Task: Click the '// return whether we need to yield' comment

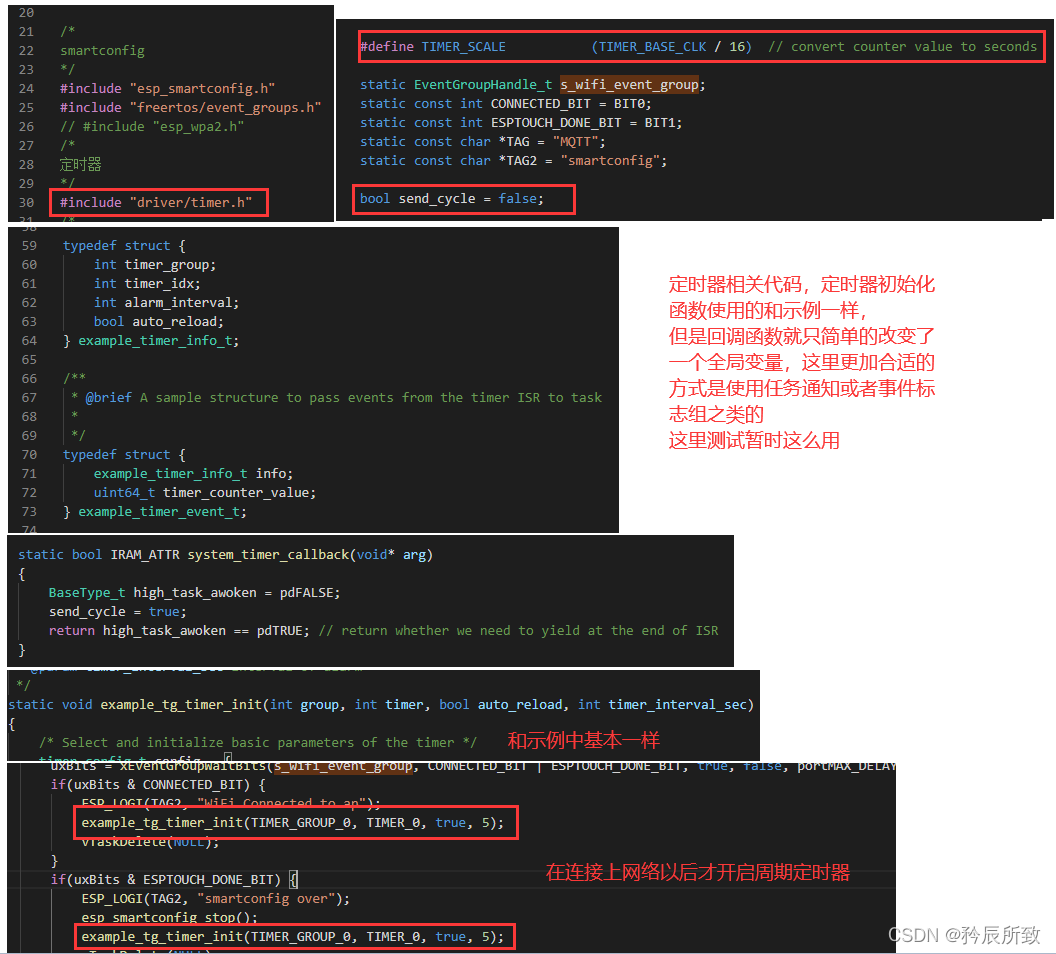Action: click(519, 630)
